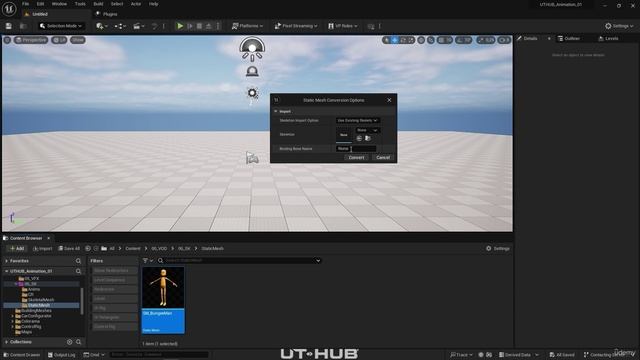
Task: Click the Skip frame playback button
Action: (190, 26)
